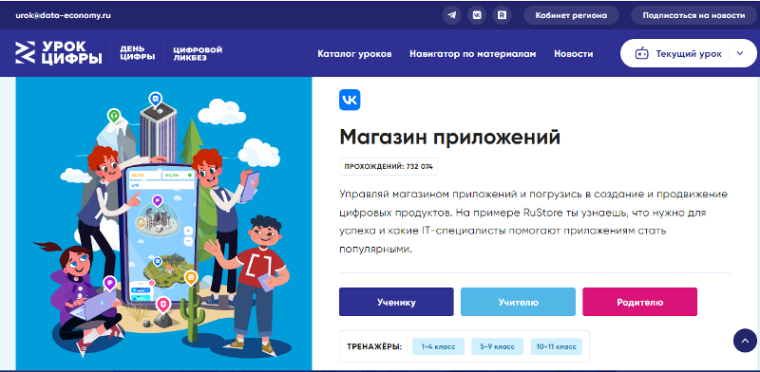Open the 10-11 класс trainer
The height and width of the screenshot is (372, 760).
click(556, 347)
